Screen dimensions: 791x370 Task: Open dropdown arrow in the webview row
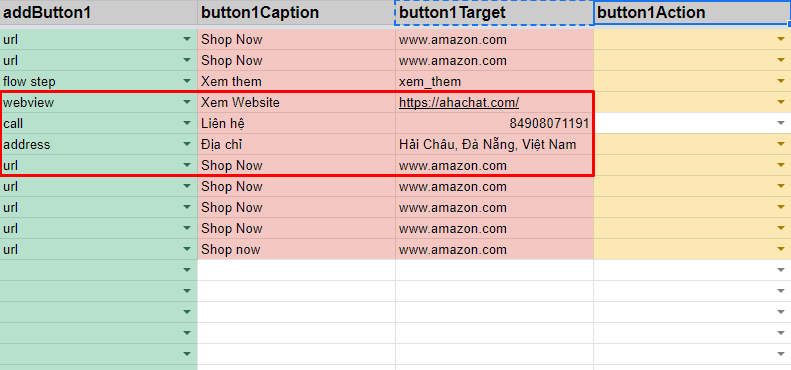tap(187, 102)
